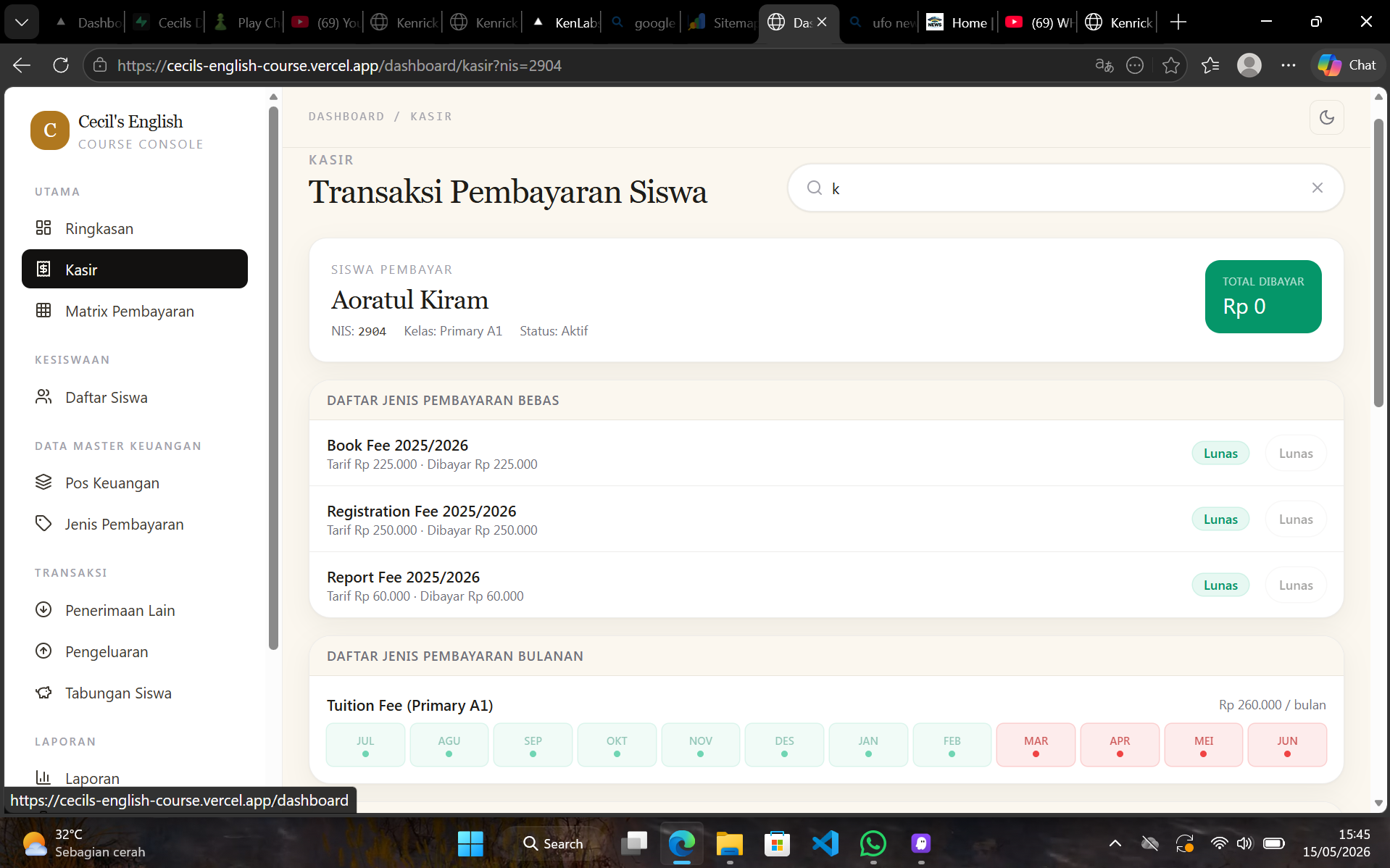Switch to the Home news tab
Screen dimensions: 1390x868
pyautogui.click(x=958, y=22)
